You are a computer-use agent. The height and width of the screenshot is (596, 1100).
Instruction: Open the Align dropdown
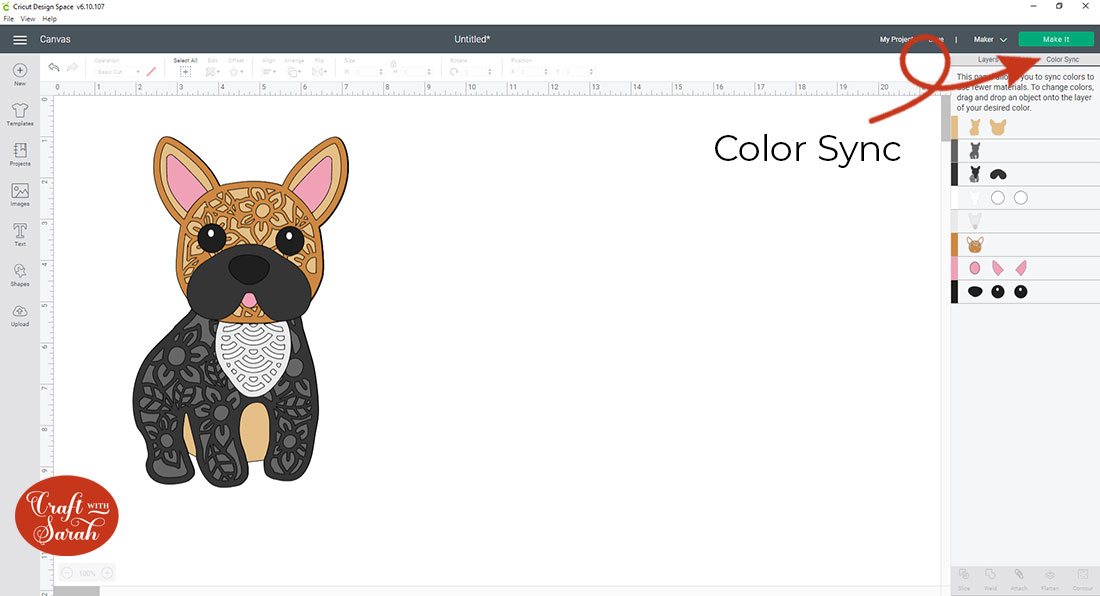[x=269, y=72]
